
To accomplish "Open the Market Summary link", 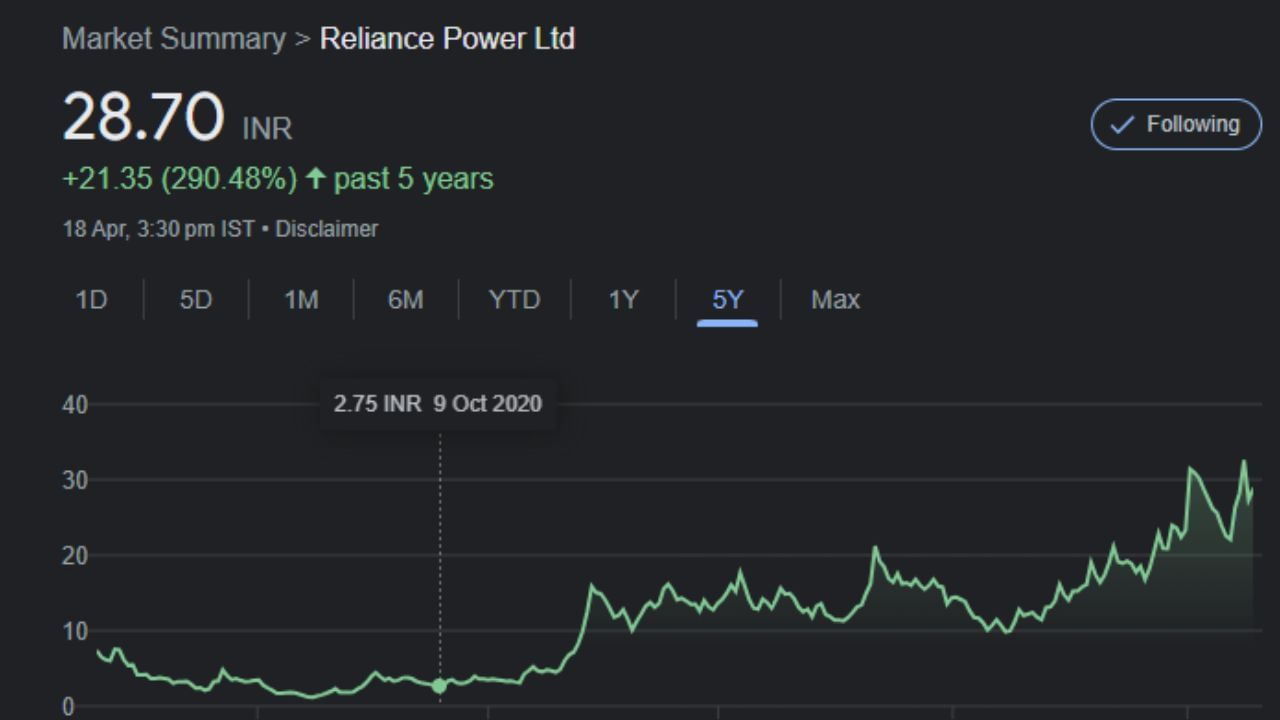I will 174,39.
